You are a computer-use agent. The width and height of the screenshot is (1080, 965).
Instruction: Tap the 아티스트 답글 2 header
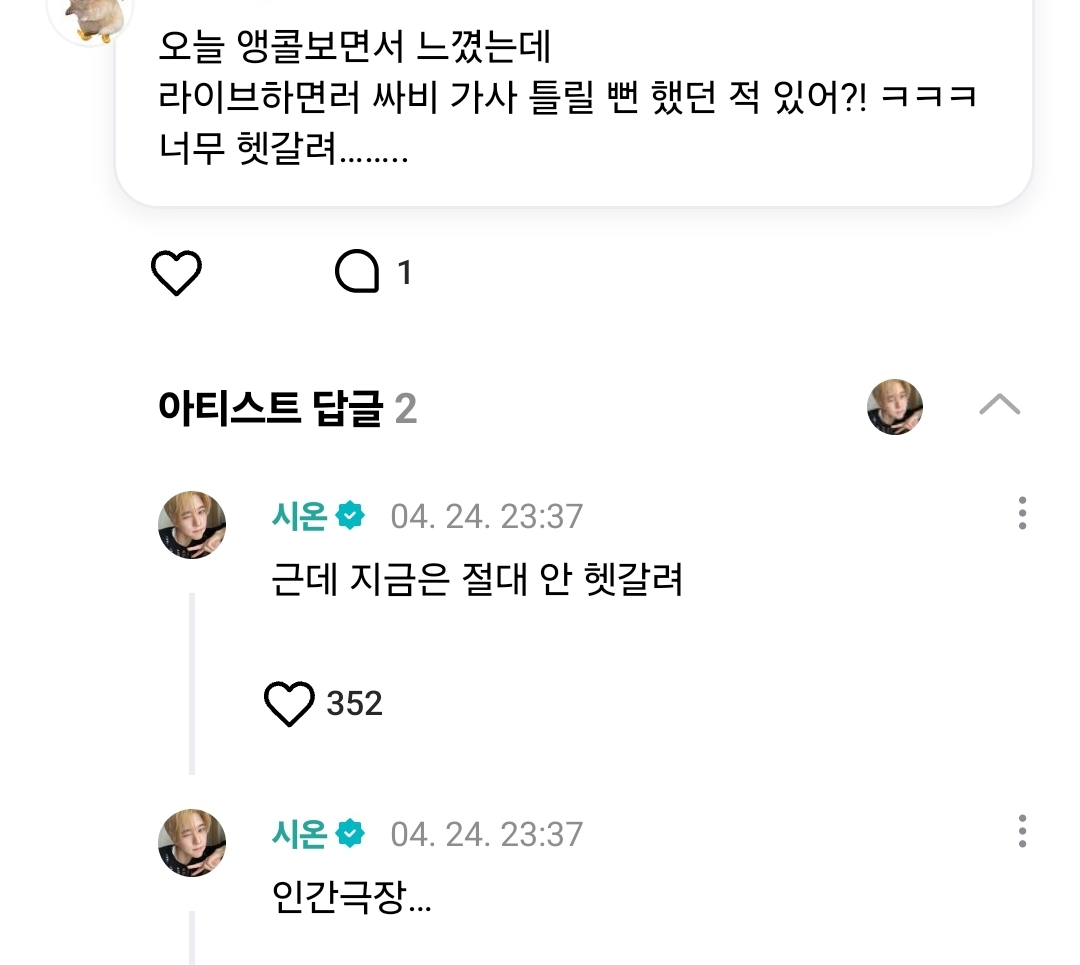coord(287,408)
